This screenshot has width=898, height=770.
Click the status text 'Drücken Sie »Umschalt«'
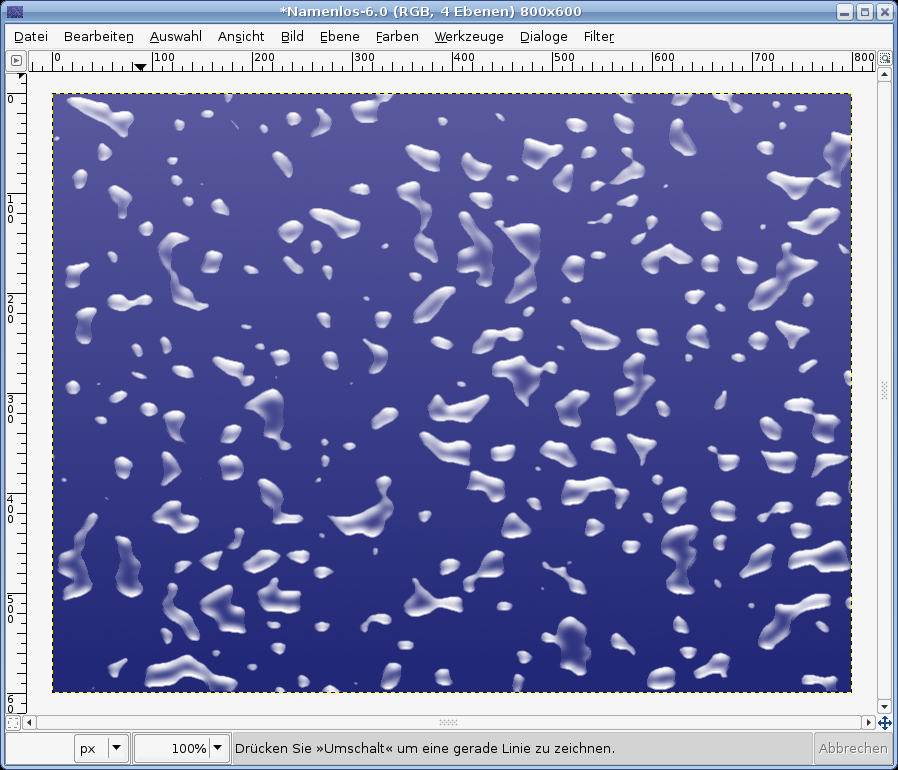pyautogui.click(x=314, y=748)
